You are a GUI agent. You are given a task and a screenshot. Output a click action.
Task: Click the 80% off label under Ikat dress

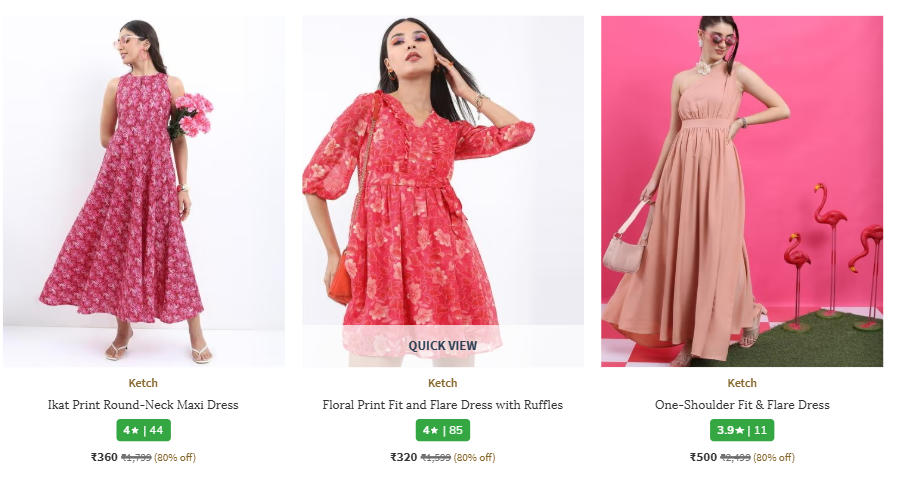(175, 458)
